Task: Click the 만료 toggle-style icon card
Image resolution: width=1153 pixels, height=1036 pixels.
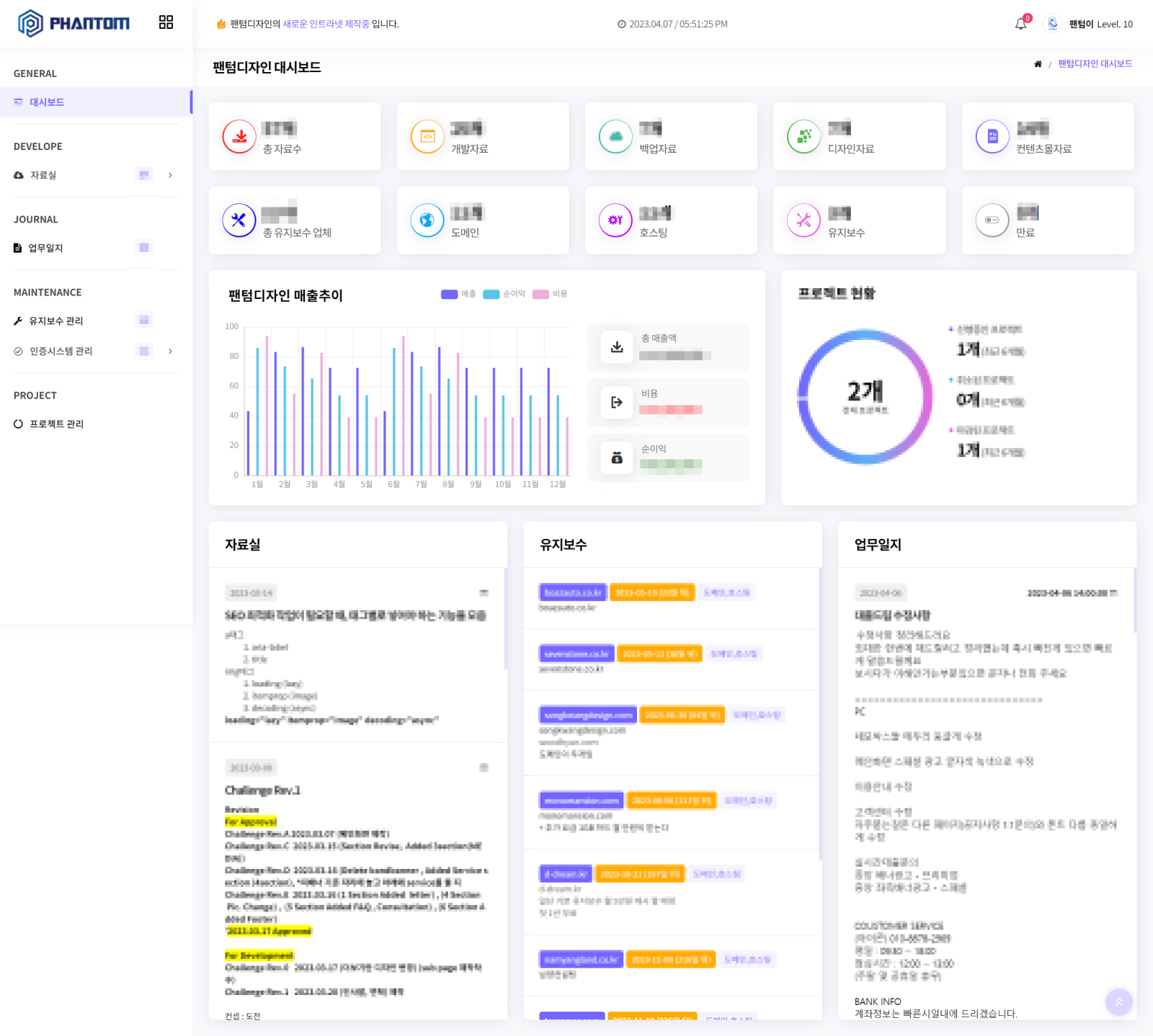Action: pos(992,220)
